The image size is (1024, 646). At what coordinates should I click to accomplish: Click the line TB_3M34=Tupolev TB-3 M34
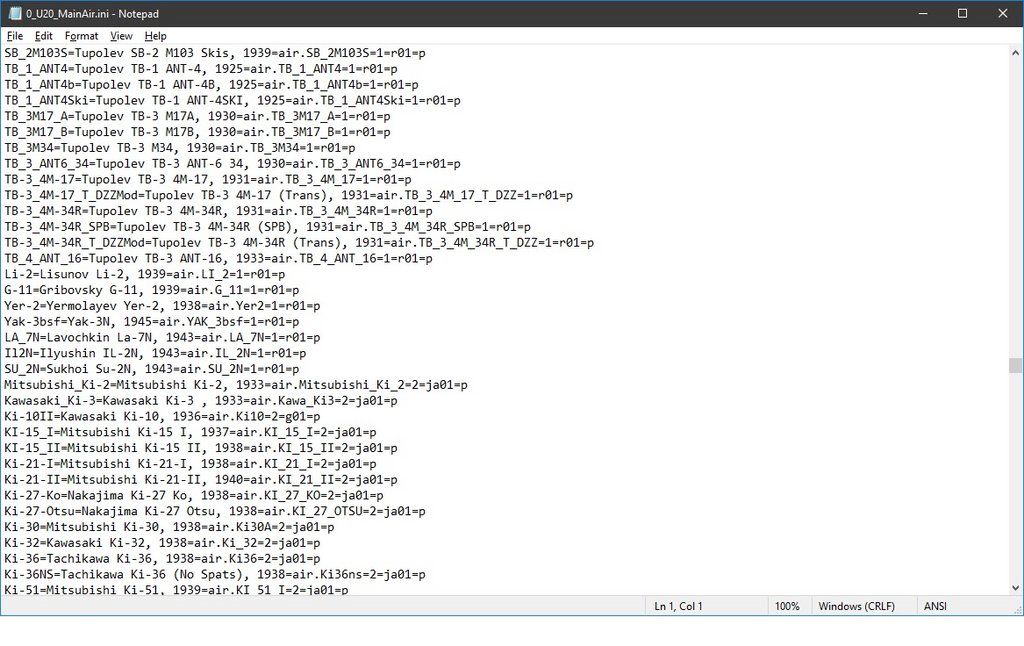pos(180,148)
